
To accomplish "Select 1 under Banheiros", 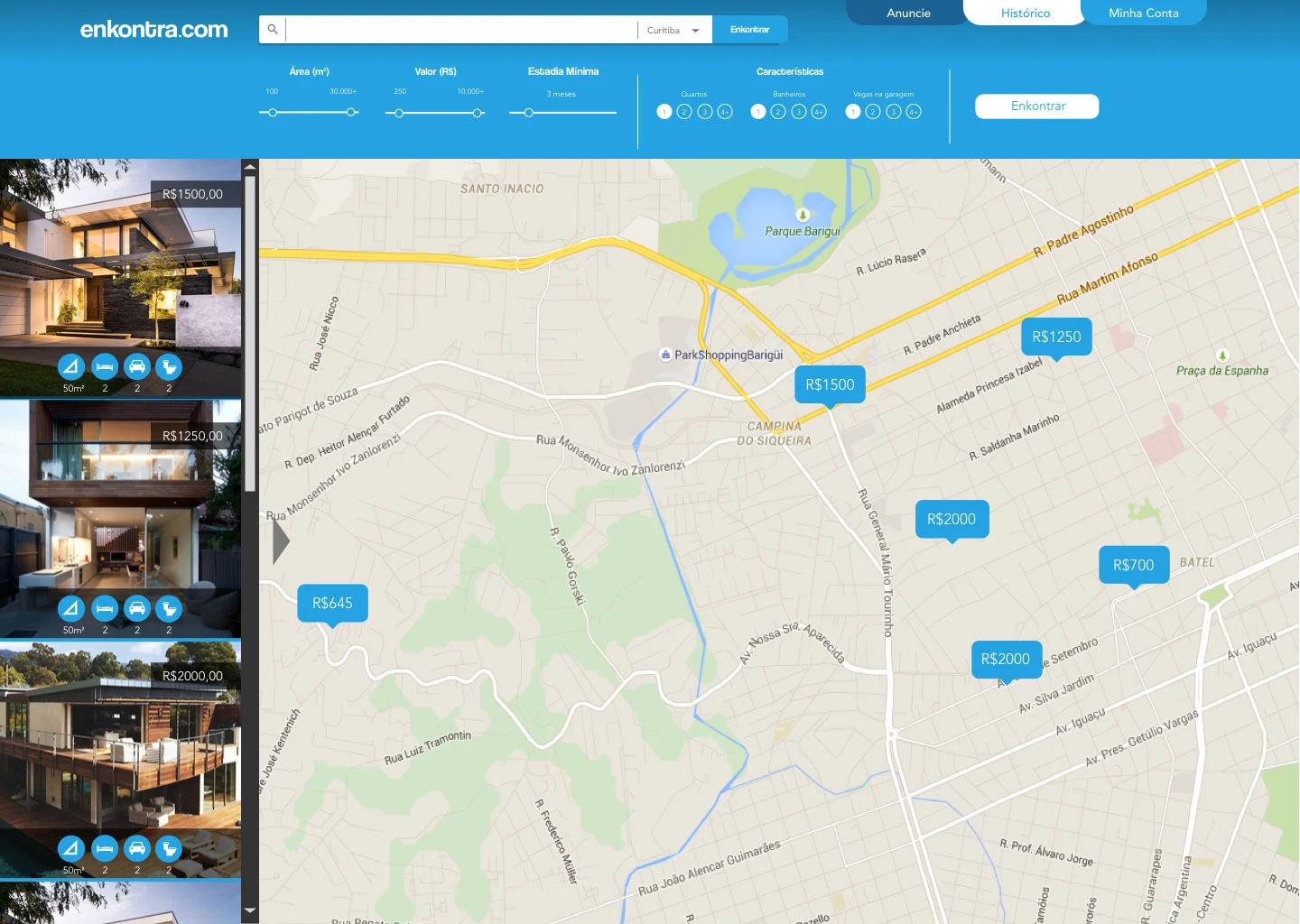I will click(758, 112).
